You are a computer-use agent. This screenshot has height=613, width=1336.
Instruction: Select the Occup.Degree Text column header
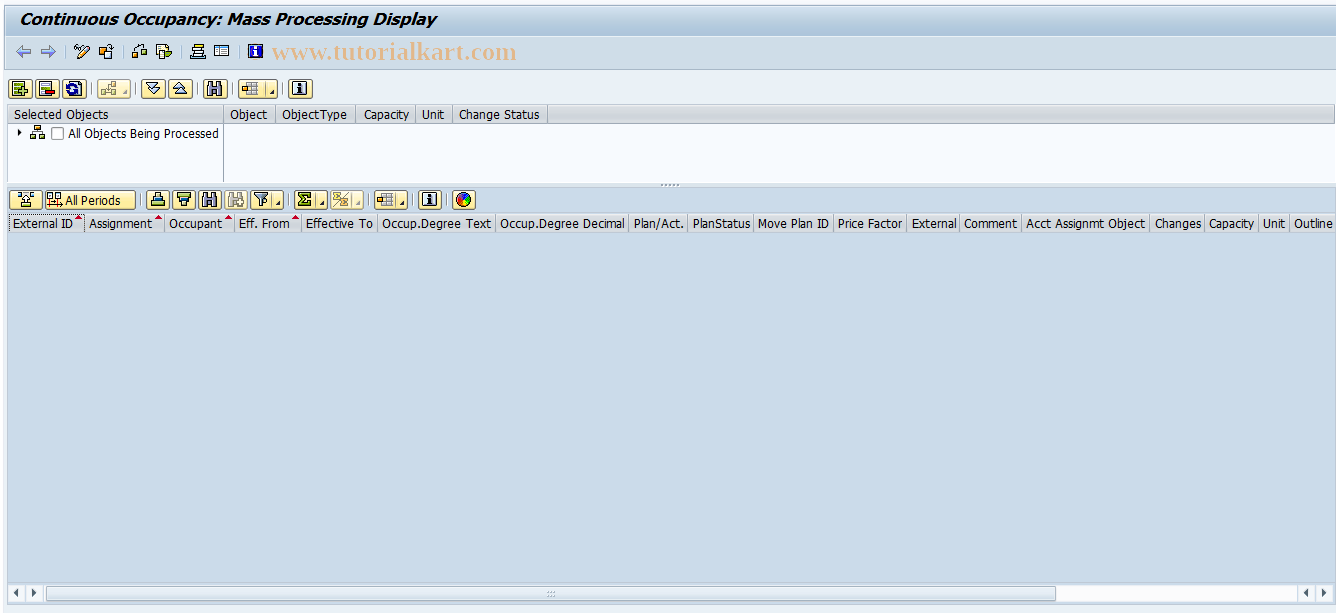point(436,223)
